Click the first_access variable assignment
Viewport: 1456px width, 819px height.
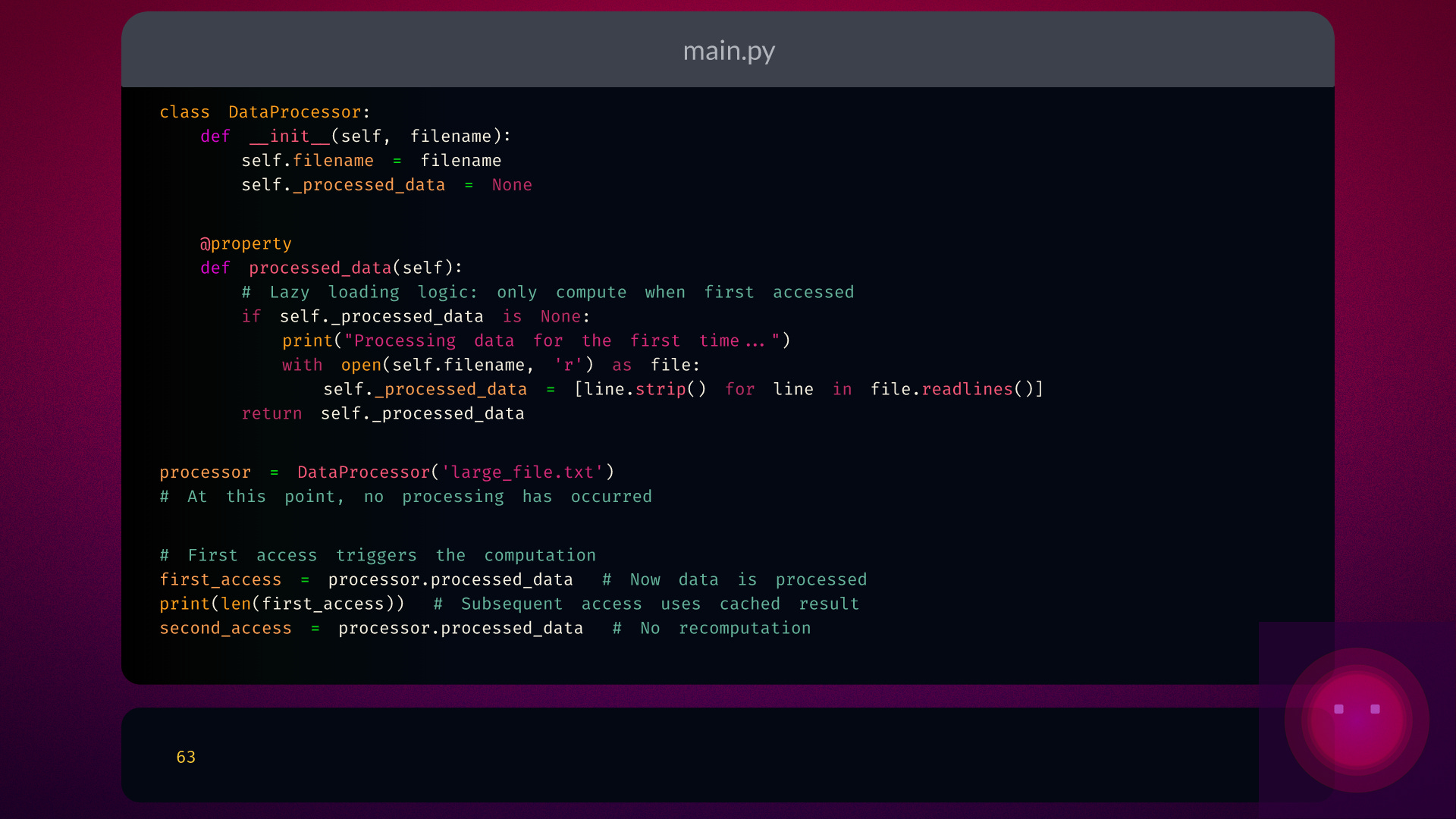pos(220,579)
